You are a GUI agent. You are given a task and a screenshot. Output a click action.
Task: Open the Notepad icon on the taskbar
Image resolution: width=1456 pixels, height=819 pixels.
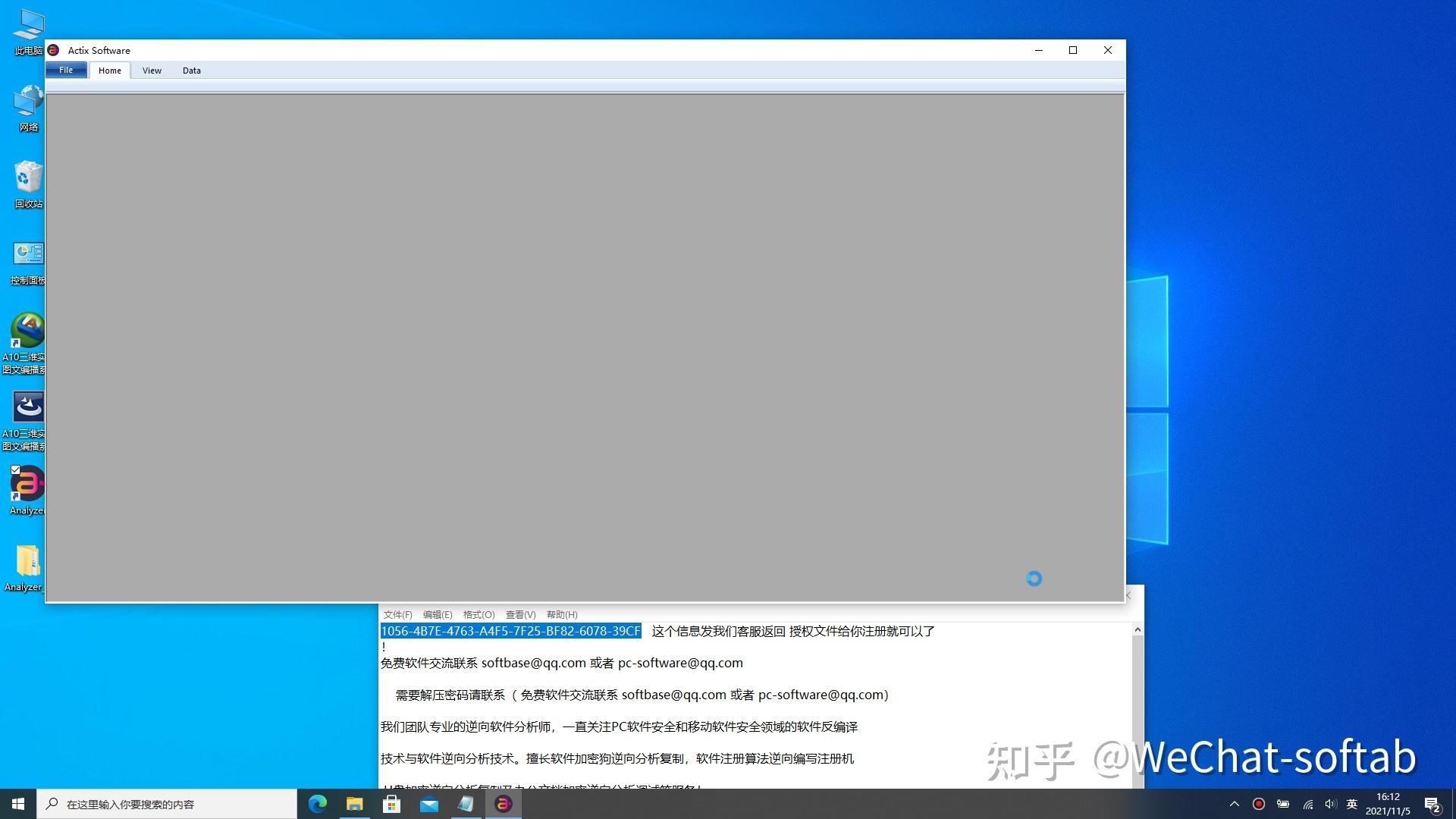(x=466, y=804)
